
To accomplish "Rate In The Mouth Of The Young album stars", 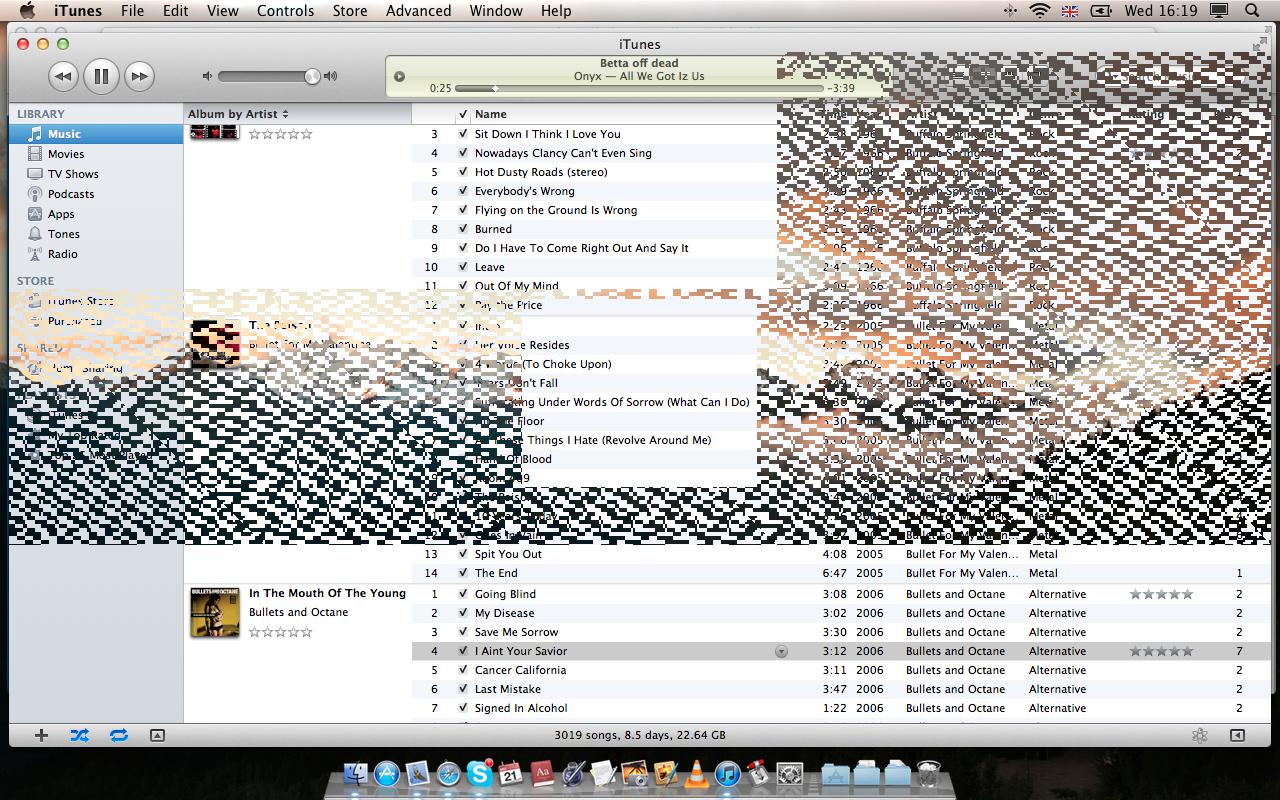I will [280, 632].
